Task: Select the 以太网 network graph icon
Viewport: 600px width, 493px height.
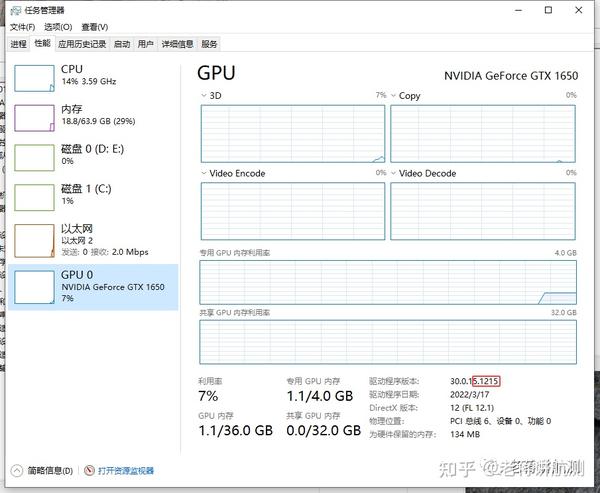Action: pos(34,241)
